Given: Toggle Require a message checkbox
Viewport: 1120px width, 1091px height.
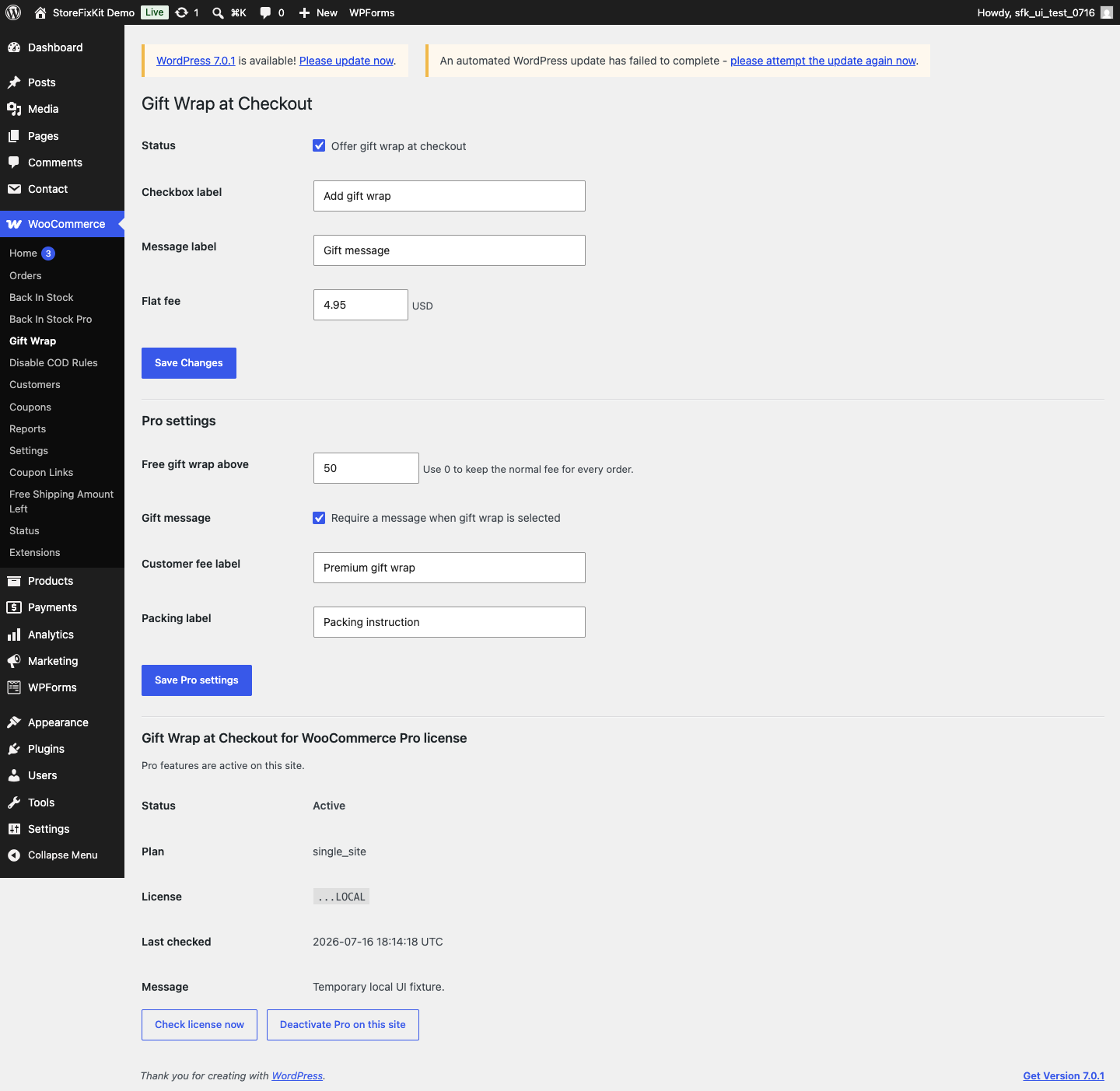Looking at the screenshot, I should click(x=319, y=518).
